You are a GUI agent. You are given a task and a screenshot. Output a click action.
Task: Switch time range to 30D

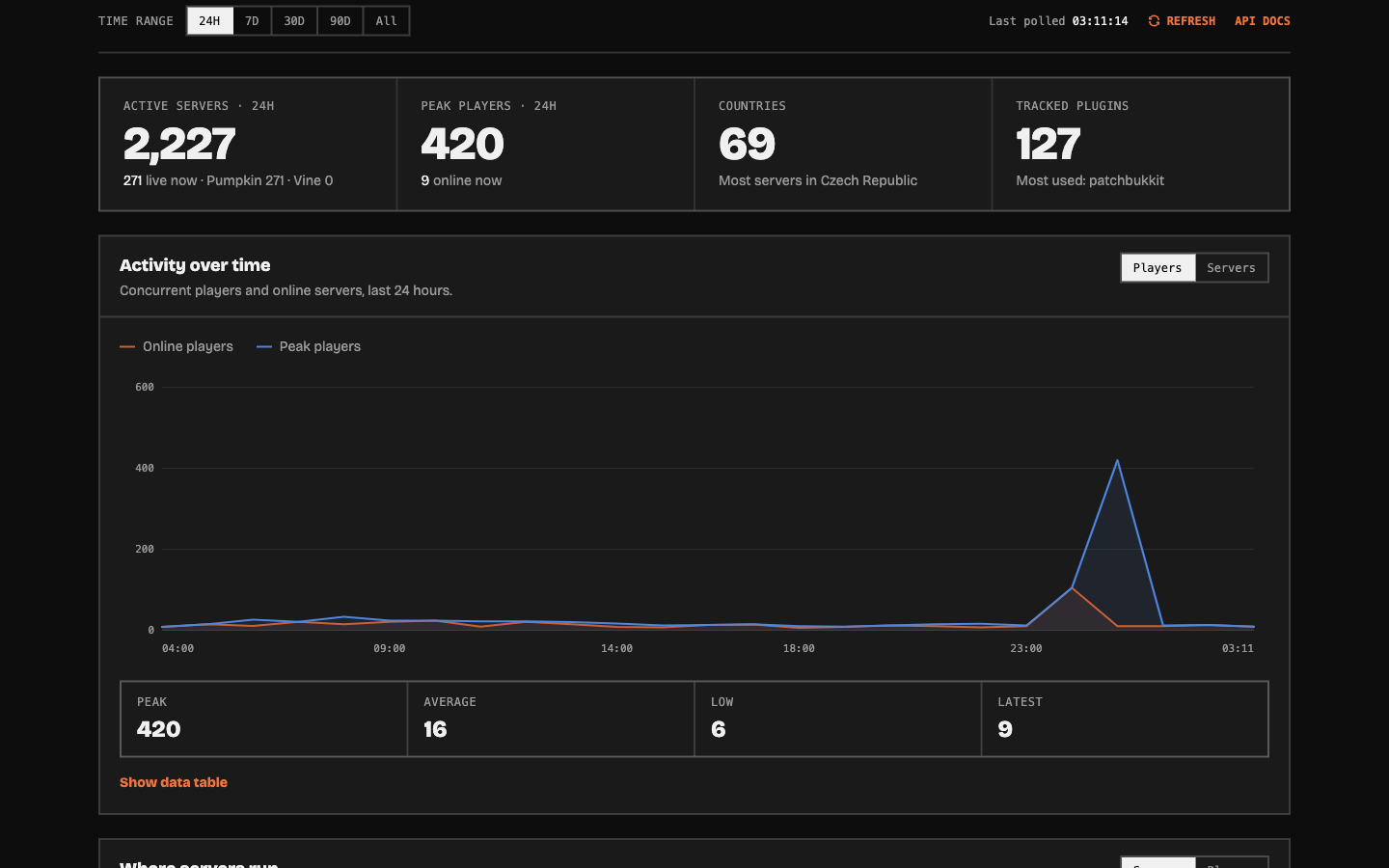[294, 21]
